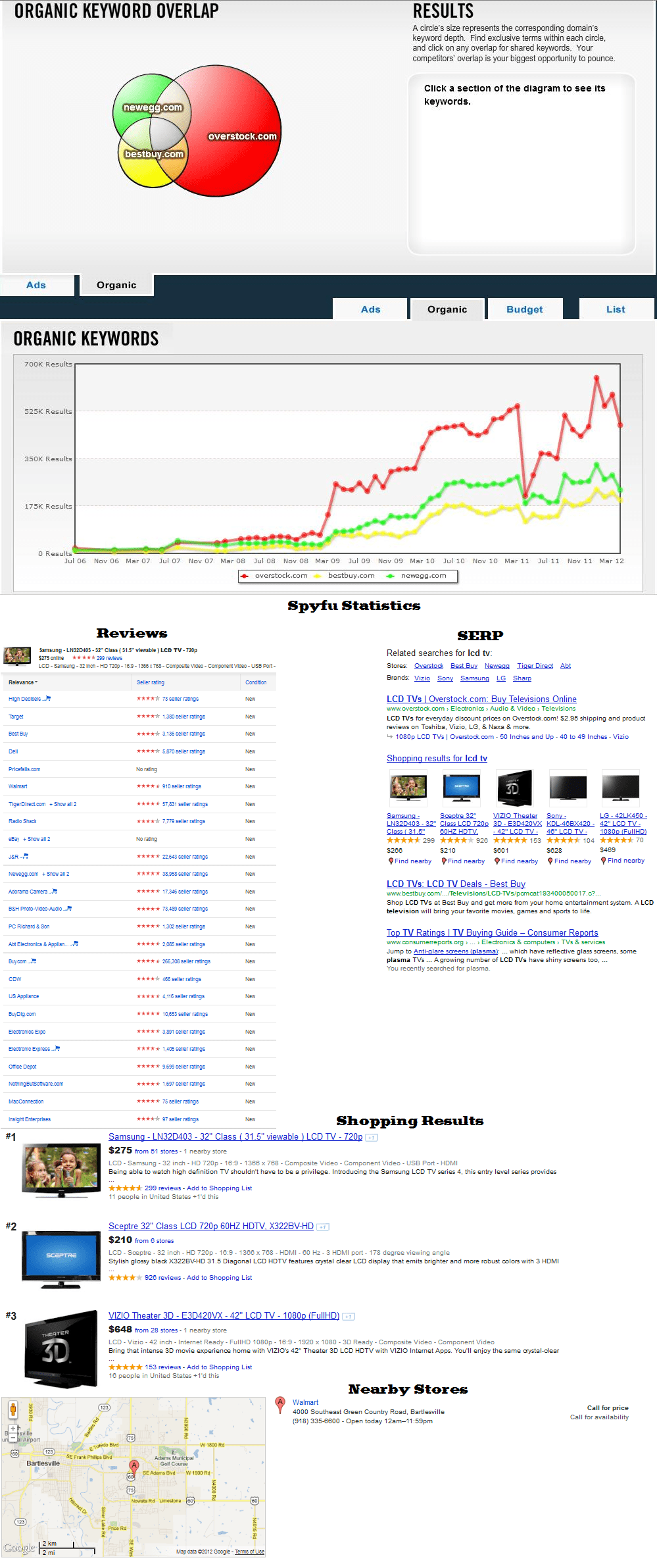This screenshot has width=657, height=1568.
Task: Click the cart icon next to High Decibels
Action: 47,699
